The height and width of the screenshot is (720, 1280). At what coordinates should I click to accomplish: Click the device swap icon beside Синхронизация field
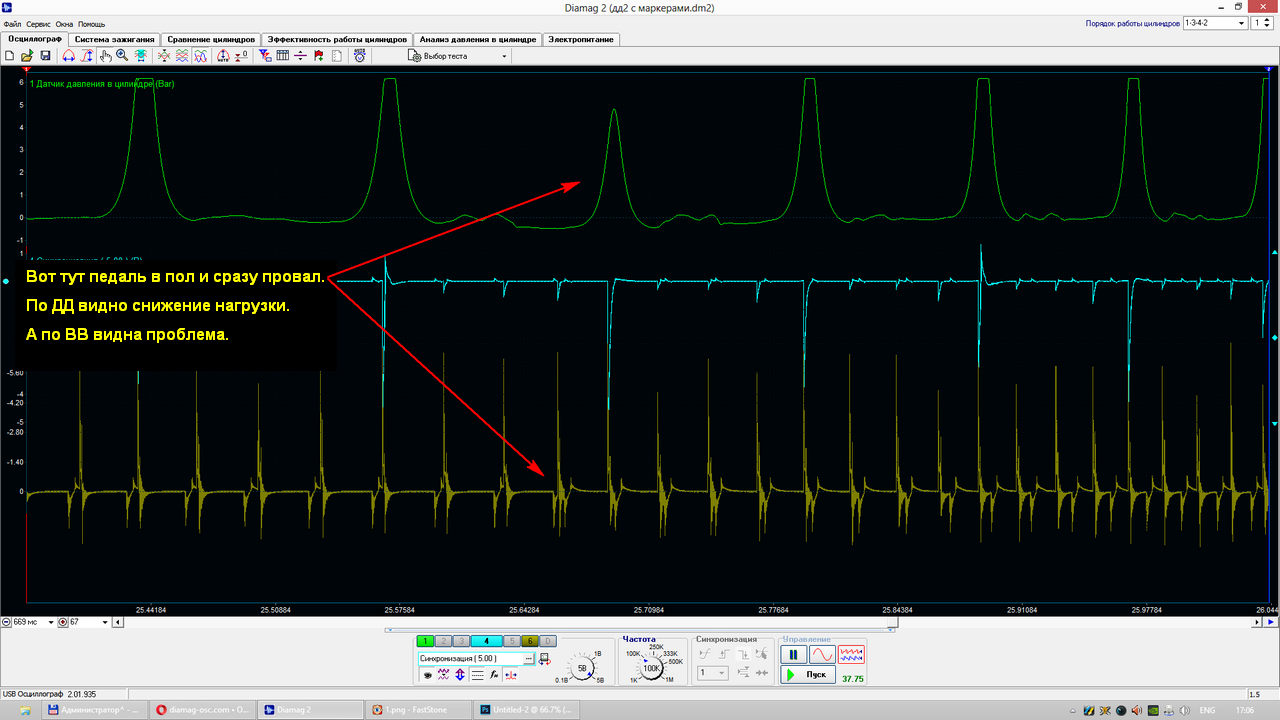click(x=545, y=659)
